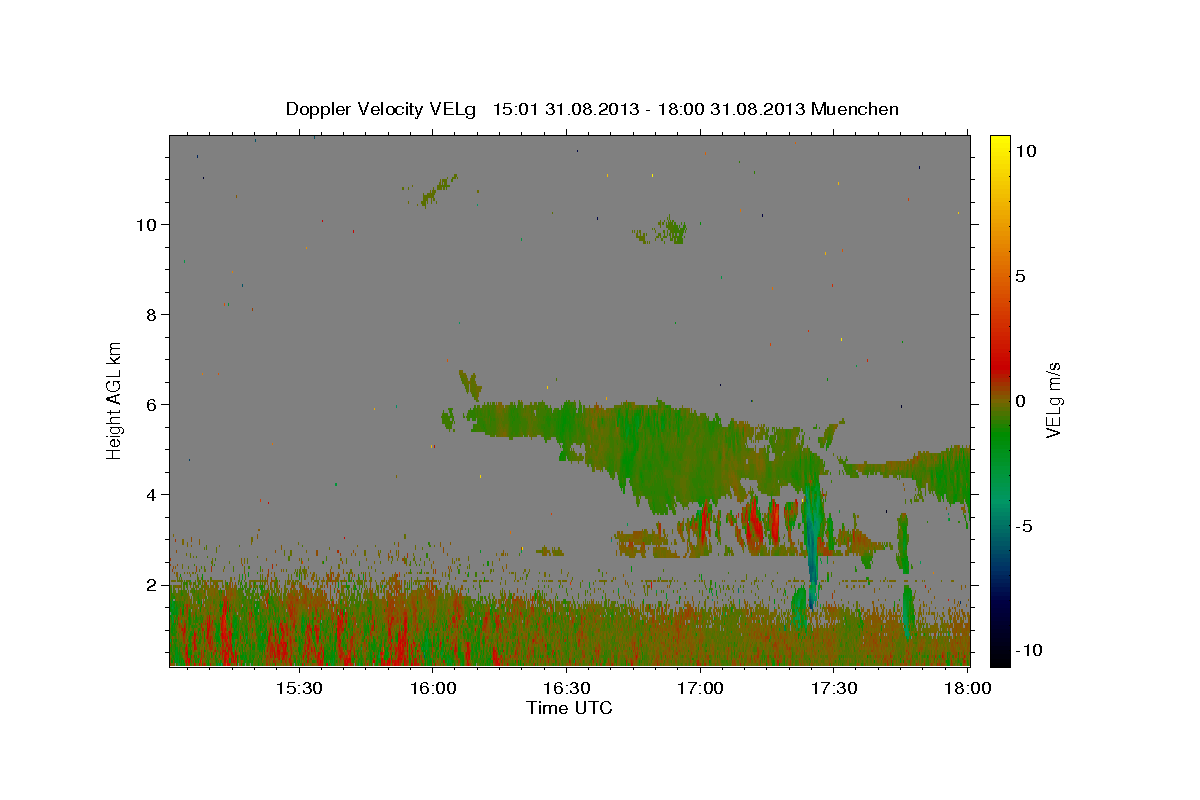Click the colorbar tick label 10
The height and width of the screenshot is (800, 1200).
(x=1025, y=151)
